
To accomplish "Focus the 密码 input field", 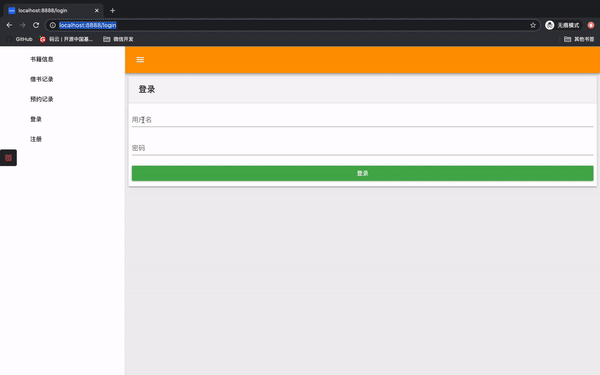I will (362, 148).
